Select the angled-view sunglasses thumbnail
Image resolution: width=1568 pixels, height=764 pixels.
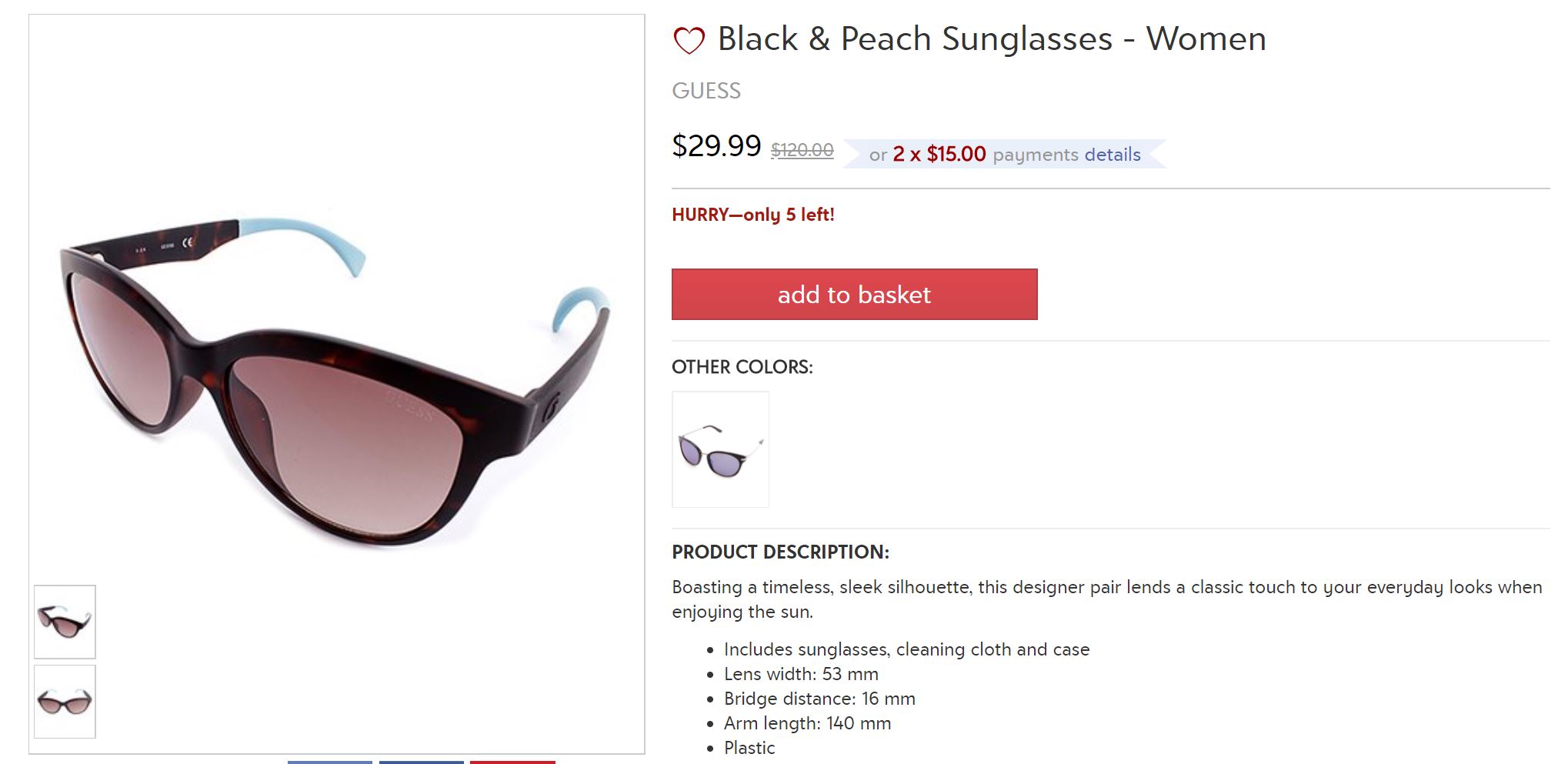(x=65, y=622)
